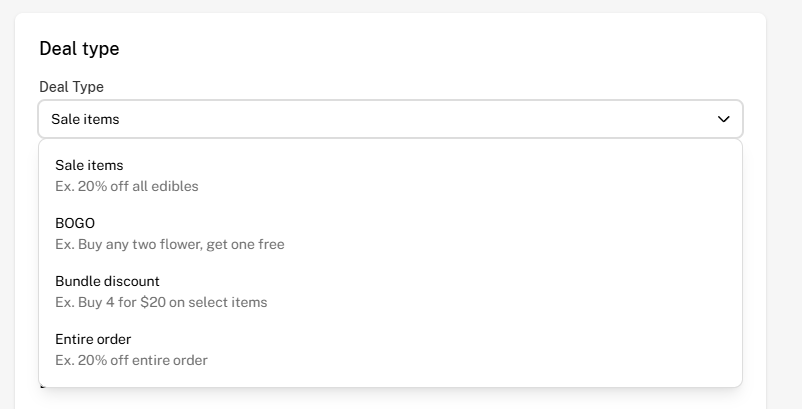Choose BOGO from the dropdown list
The width and height of the screenshot is (802, 409).
[x=75, y=223]
